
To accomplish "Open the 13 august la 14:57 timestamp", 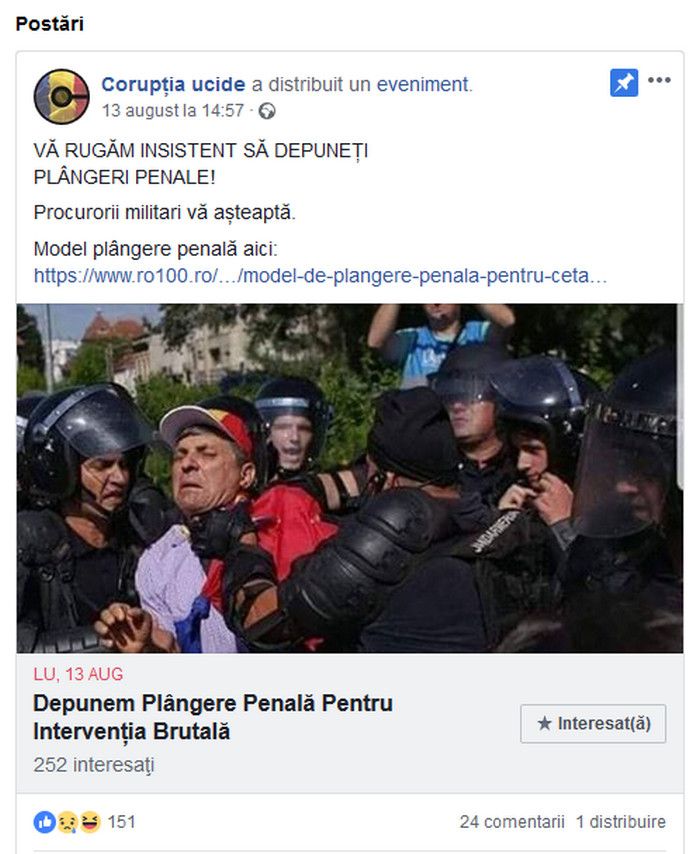I will coord(173,111).
